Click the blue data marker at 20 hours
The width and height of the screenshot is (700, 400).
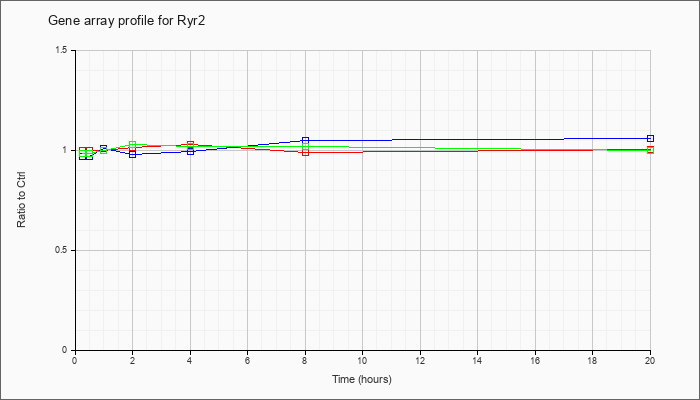[x=650, y=138]
